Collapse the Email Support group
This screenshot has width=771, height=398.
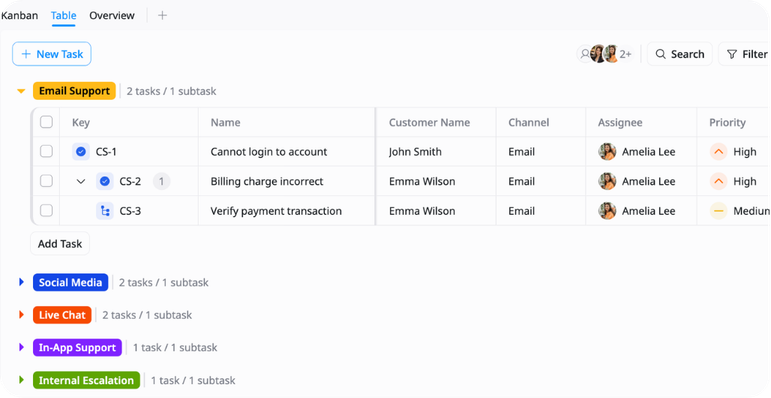[x=21, y=91]
